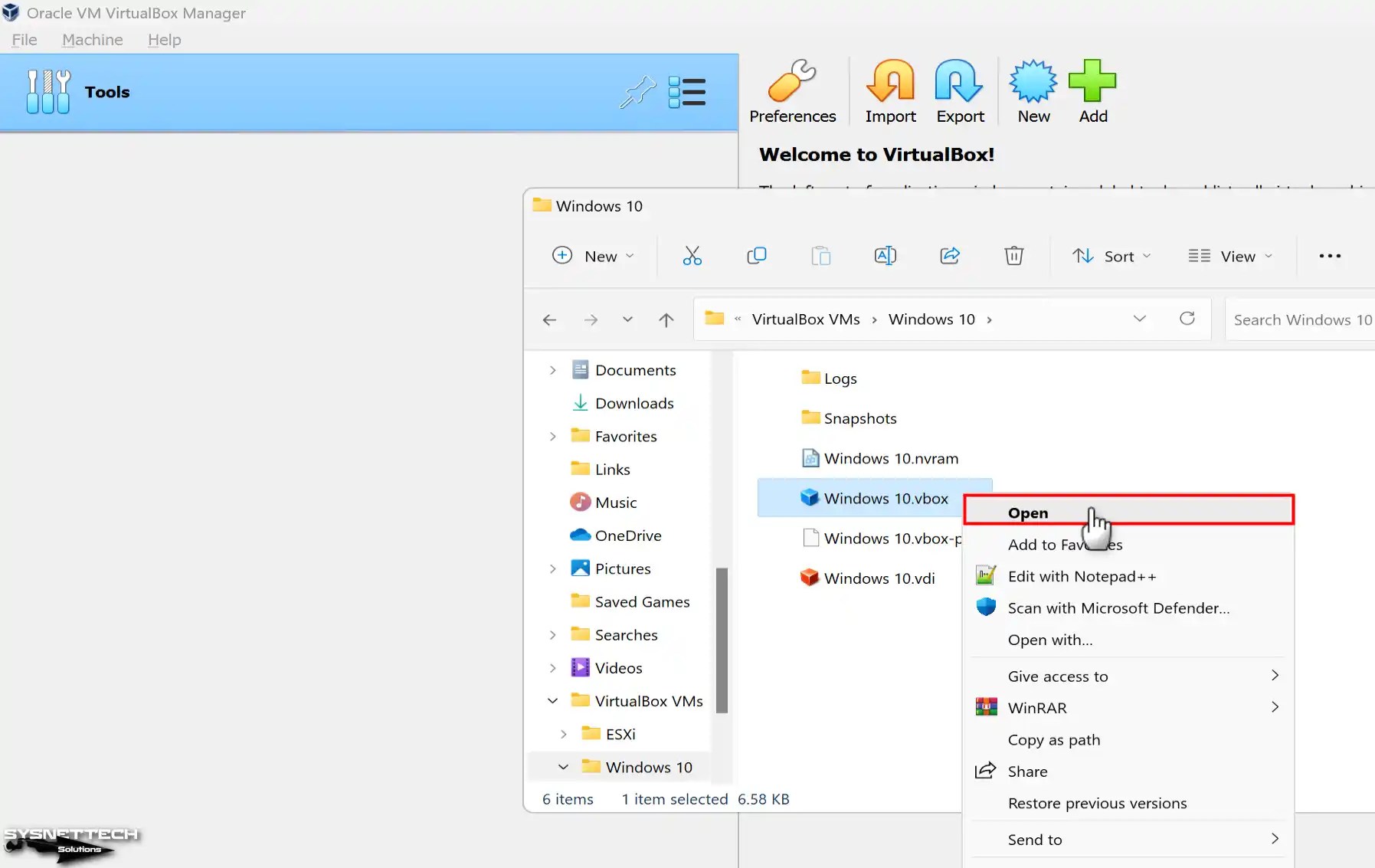
Task: Refresh the current folder view
Action: (1187, 319)
